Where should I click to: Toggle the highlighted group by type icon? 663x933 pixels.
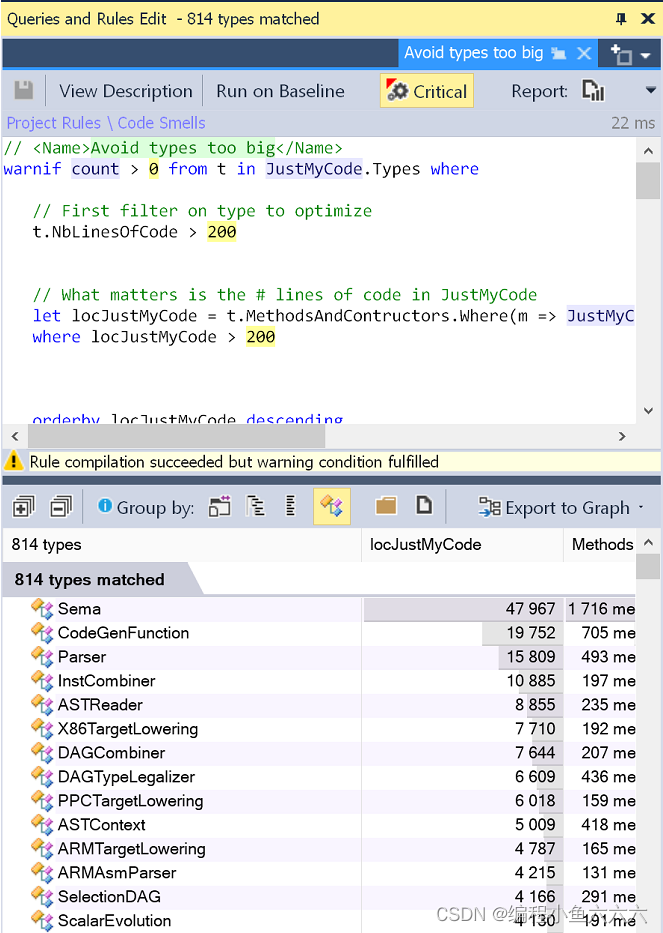(x=332, y=507)
